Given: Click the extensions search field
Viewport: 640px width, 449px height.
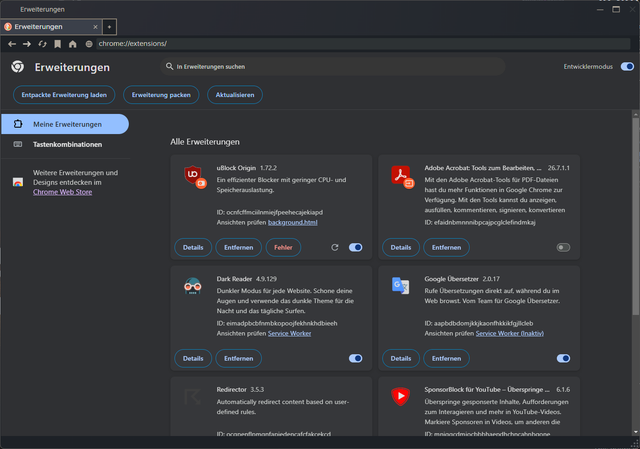Looking at the screenshot, I should (x=333, y=67).
